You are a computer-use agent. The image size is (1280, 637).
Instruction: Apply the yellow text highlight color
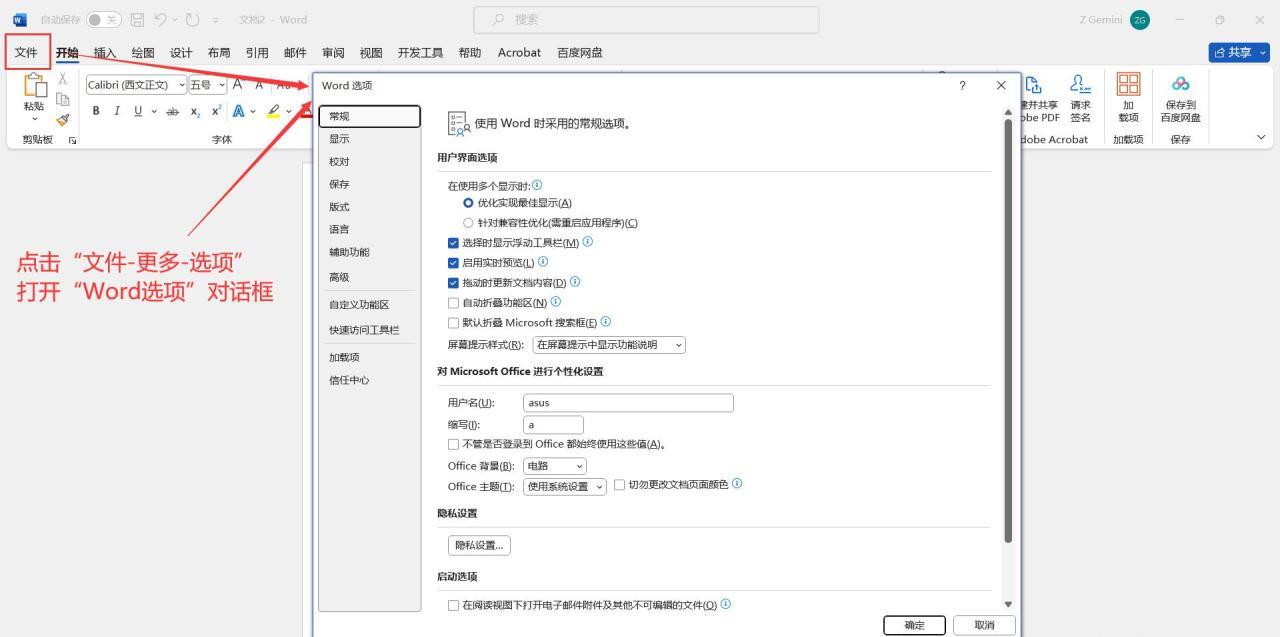pos(273,111)
